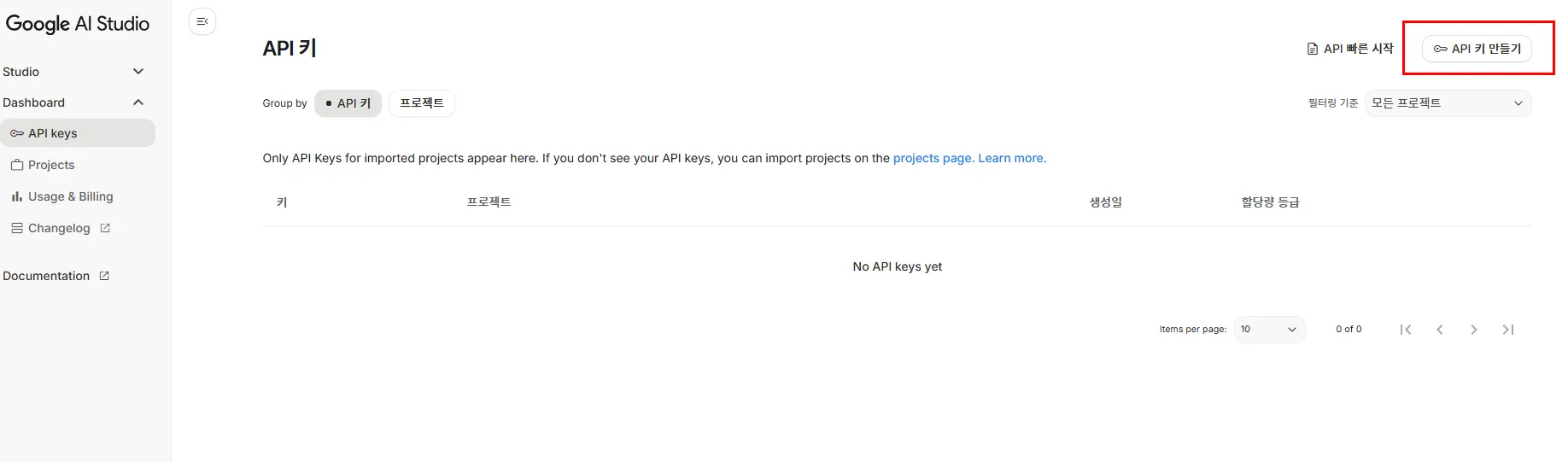Go to the next page of results
The height and width of the screenshot is (462, 1568).
pos(1474,330)
